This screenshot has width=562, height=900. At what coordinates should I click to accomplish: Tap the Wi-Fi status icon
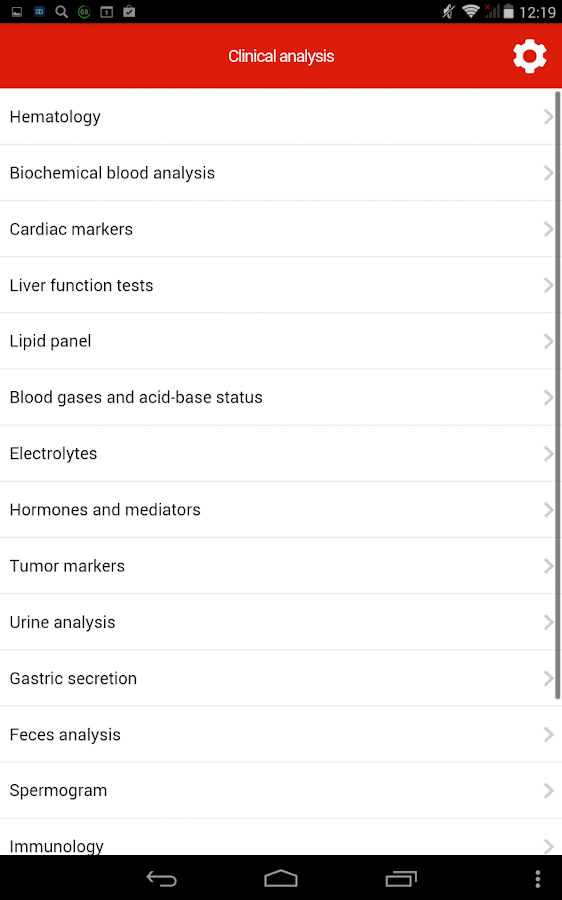tap(471, 11)
